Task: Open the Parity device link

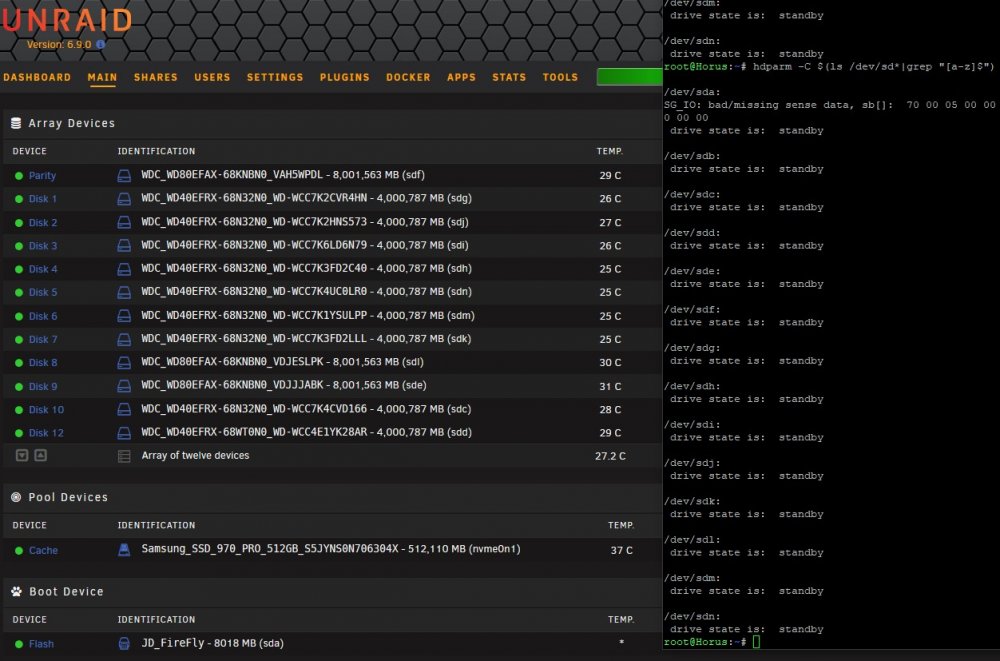Action: click(42, 175)
